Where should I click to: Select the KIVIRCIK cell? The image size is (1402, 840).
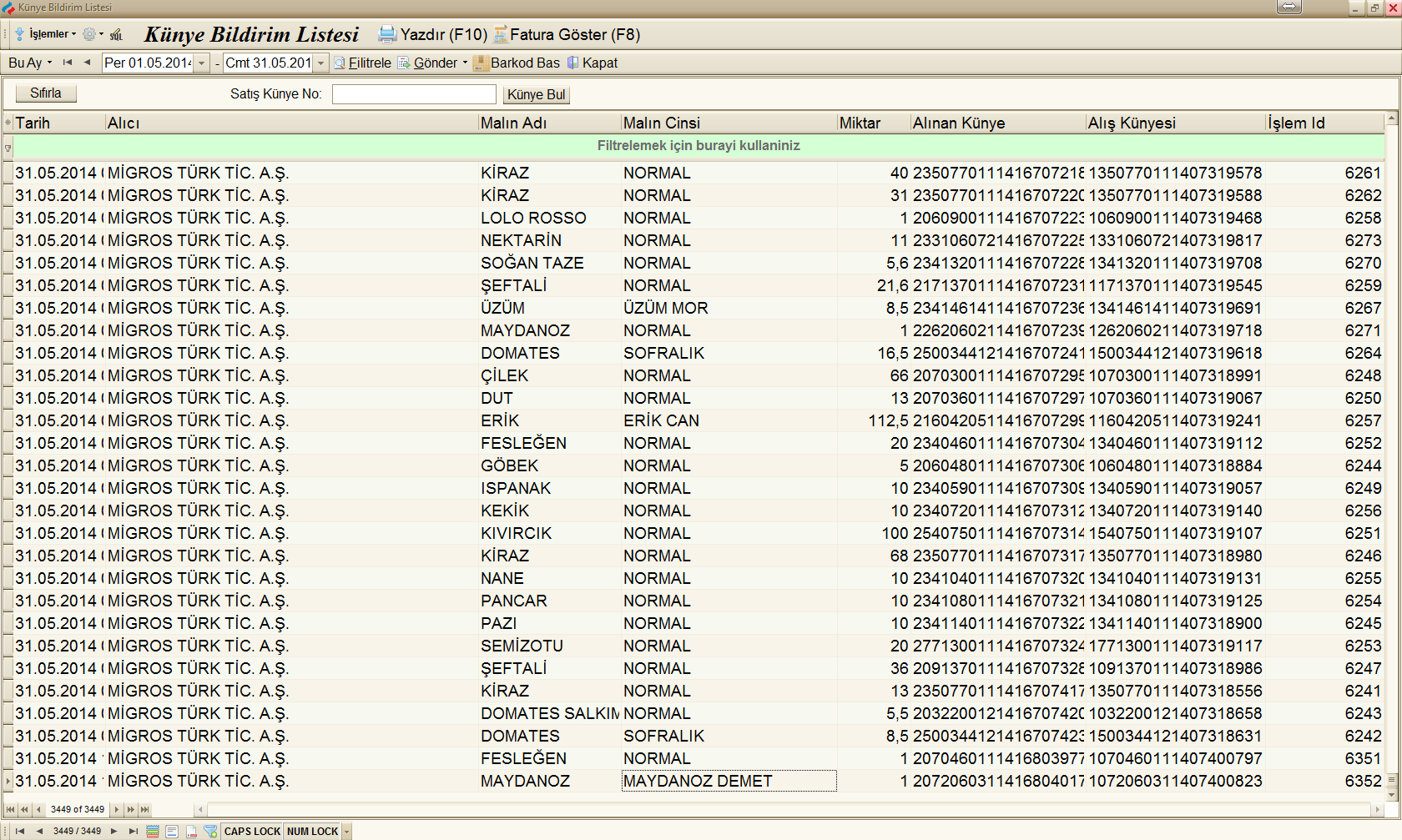tap(549, 533)
